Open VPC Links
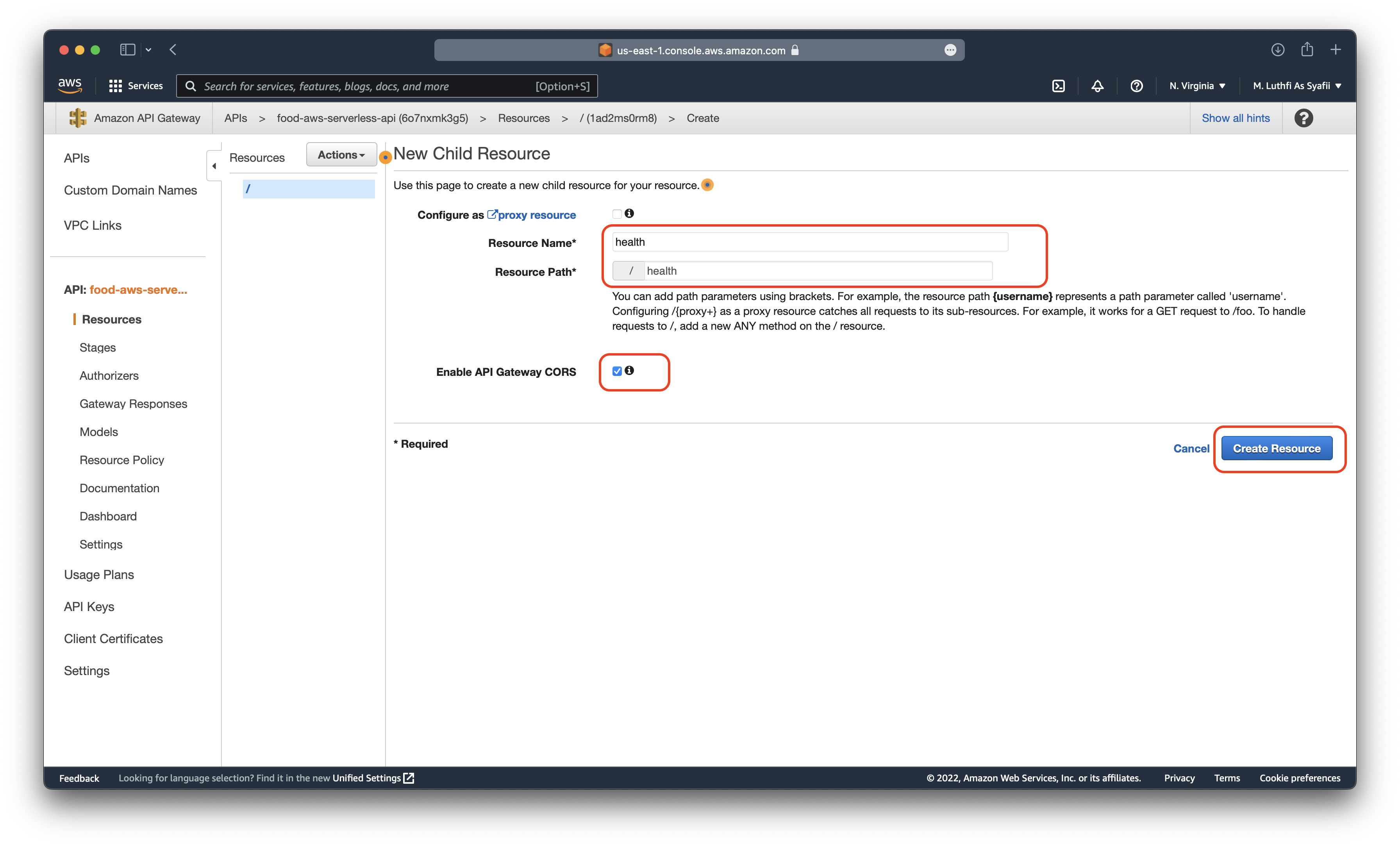This screenshot has width=1400, height=847. (x=93, y=225)
